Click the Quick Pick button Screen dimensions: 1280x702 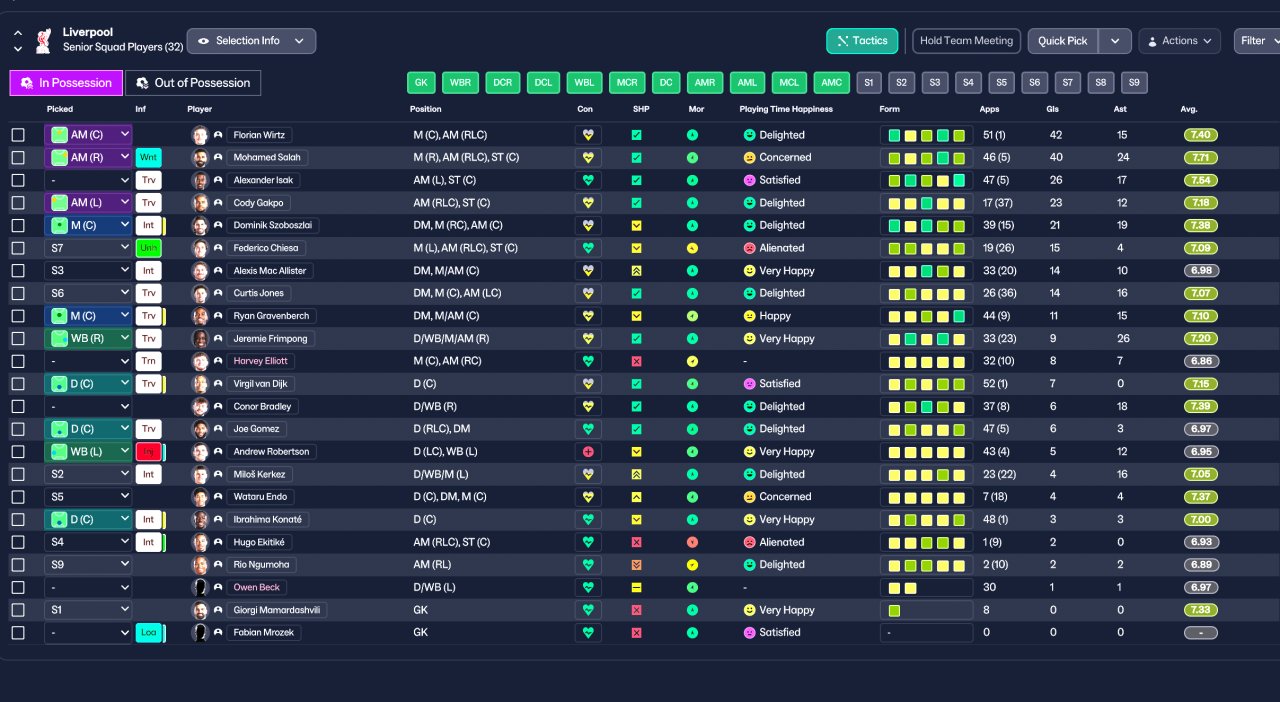1063,41
